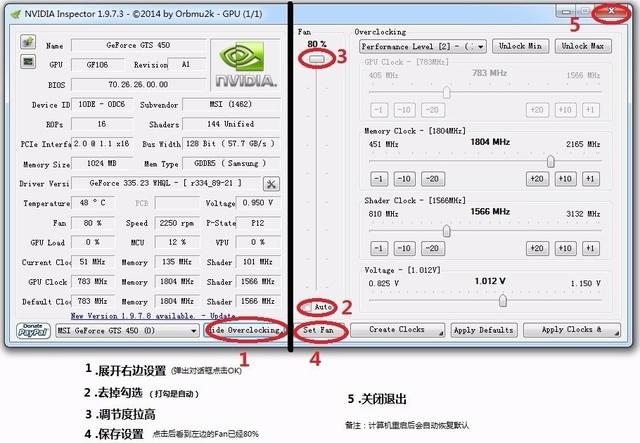The image size is (640, 443).
Task: Decrease Shader Clock with the -1 button
Action: (x=379, y=248)
